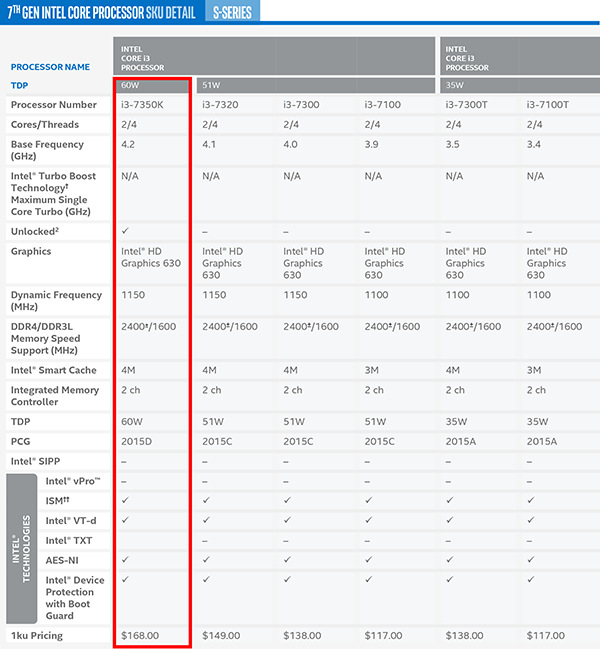This screenshot has width=600, height=649.
Task: Click the Unlocked checkmark for i3-7350K
Action: click(x=124, y=230)
